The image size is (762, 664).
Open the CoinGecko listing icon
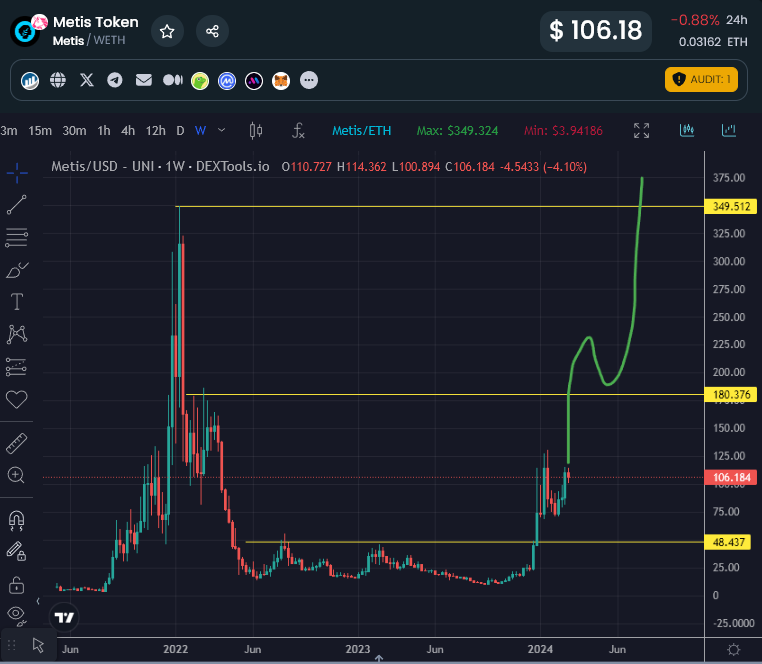[200, 81]
